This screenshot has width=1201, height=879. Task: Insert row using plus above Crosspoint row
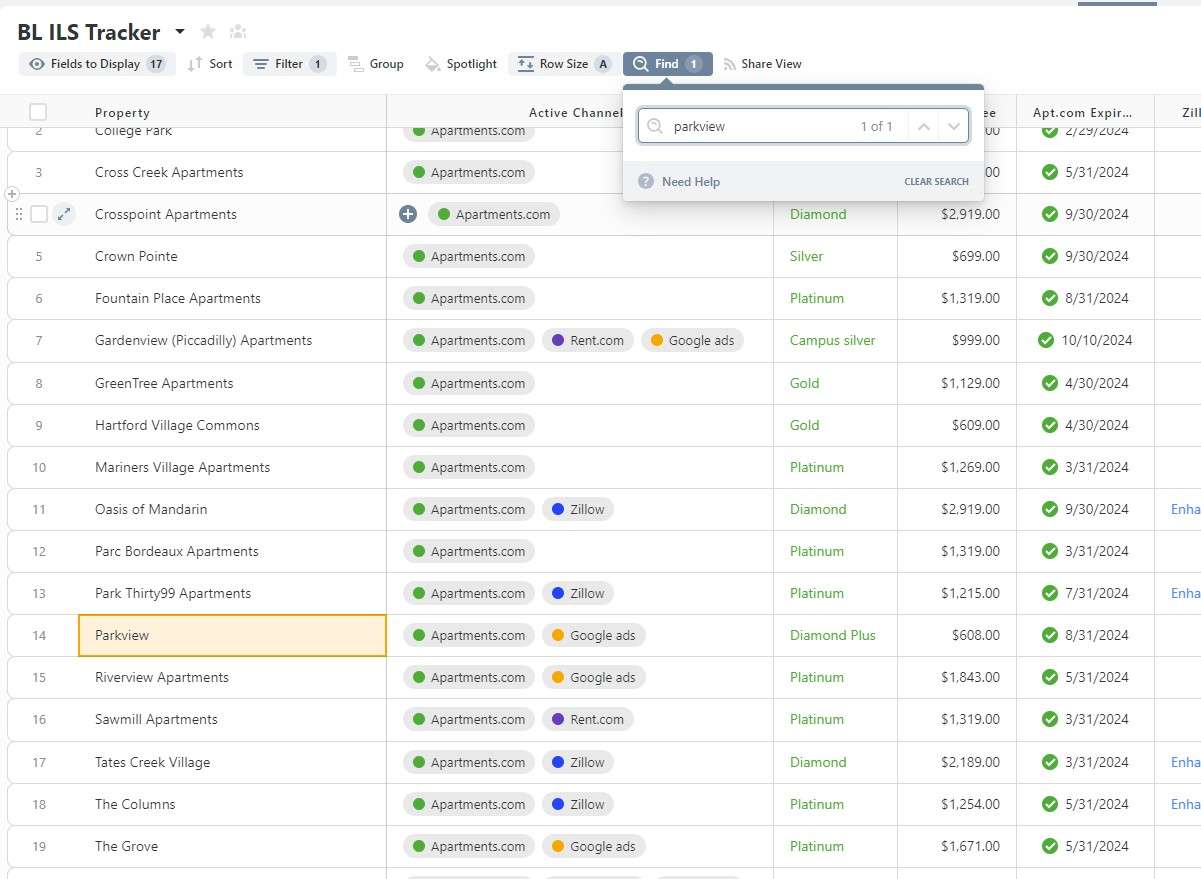pos(12,193)
